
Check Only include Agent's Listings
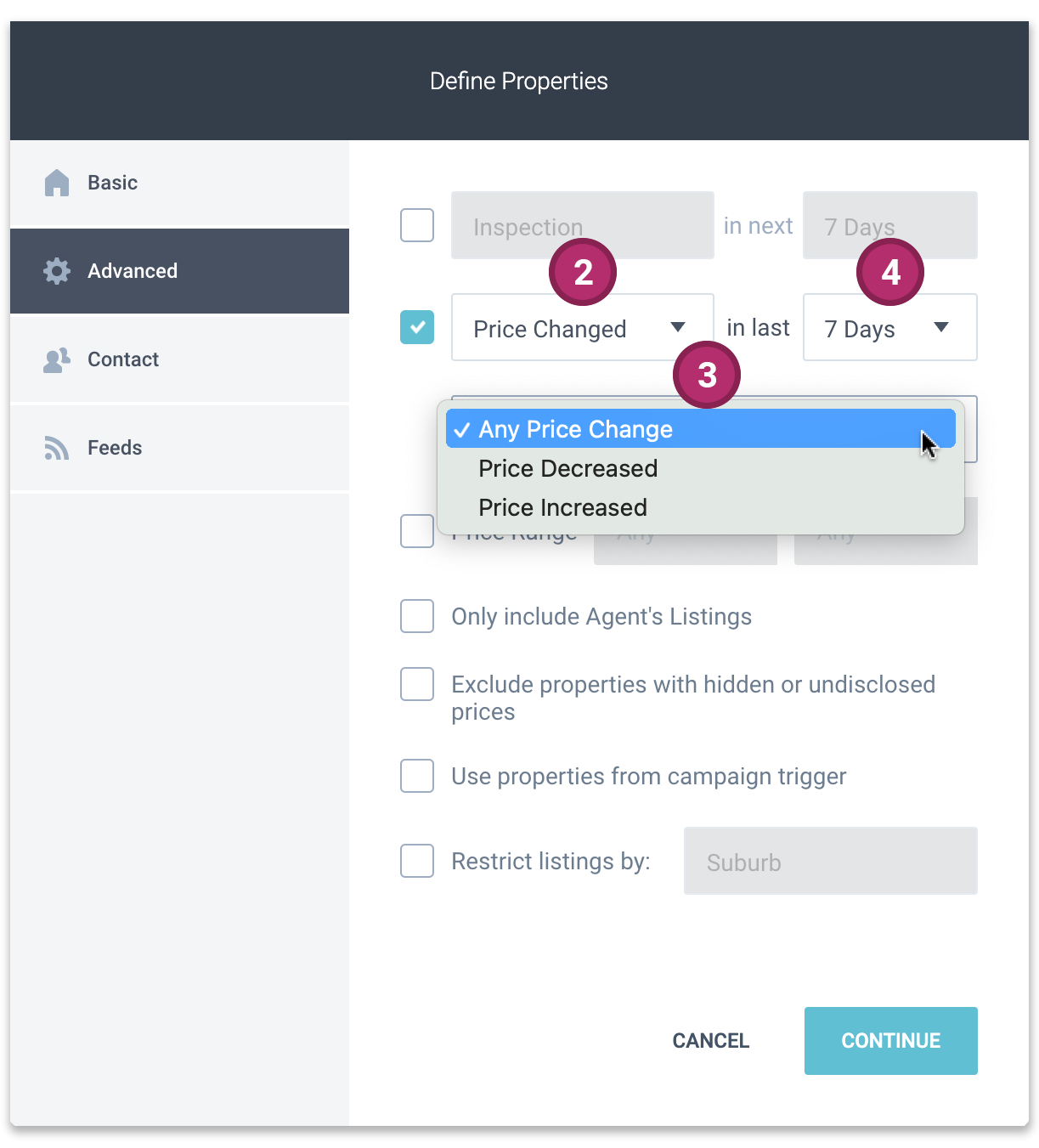tap(417, 616)
